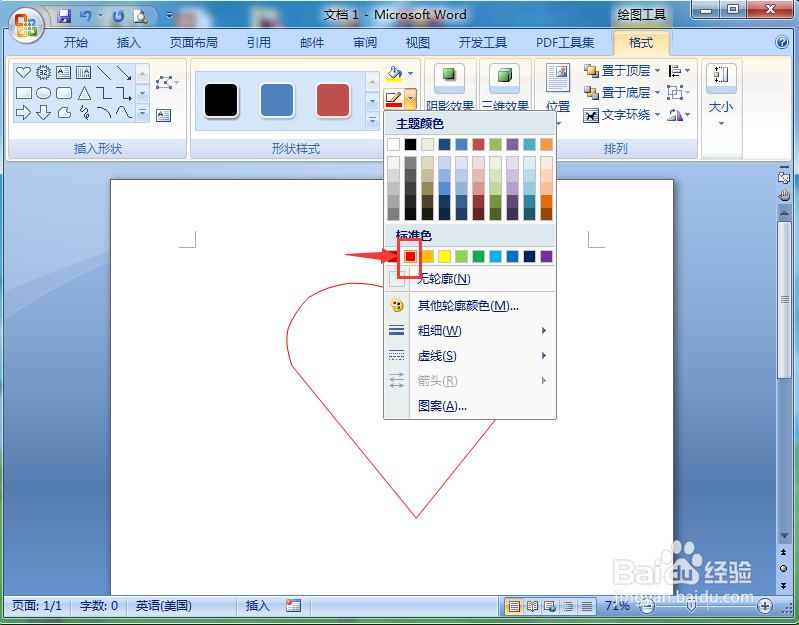This screenshot has width=799, height=625.
Task: Apply the black shape style
Action: [x=221, y=100]
